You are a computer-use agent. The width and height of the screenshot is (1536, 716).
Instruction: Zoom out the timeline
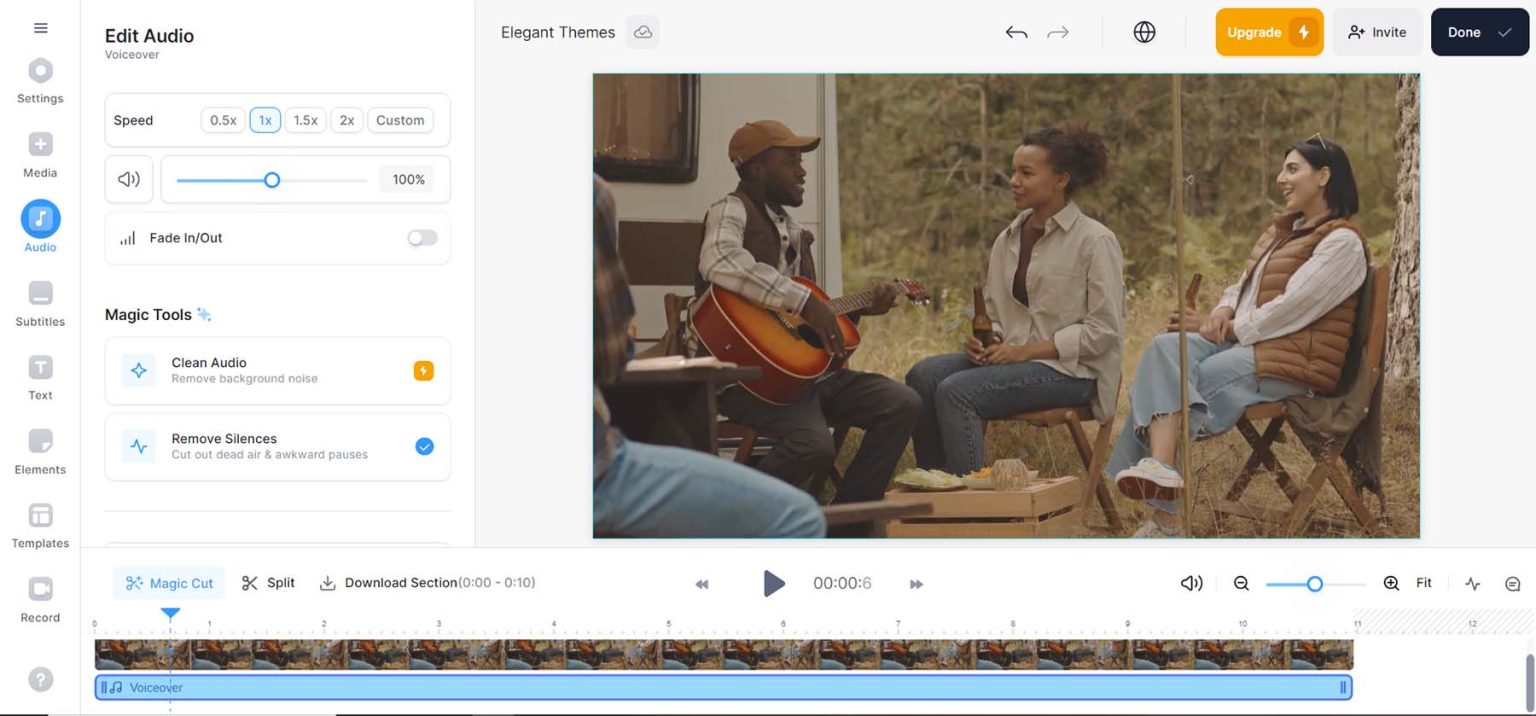pos(1241,583)
